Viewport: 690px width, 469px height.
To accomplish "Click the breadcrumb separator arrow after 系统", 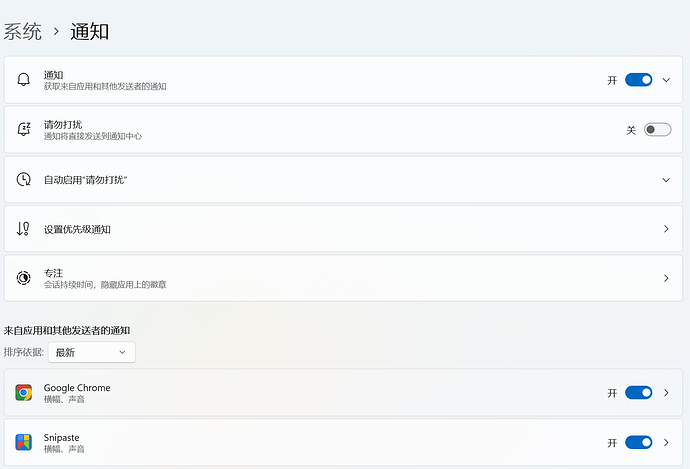I will click(x=56, y=31).
